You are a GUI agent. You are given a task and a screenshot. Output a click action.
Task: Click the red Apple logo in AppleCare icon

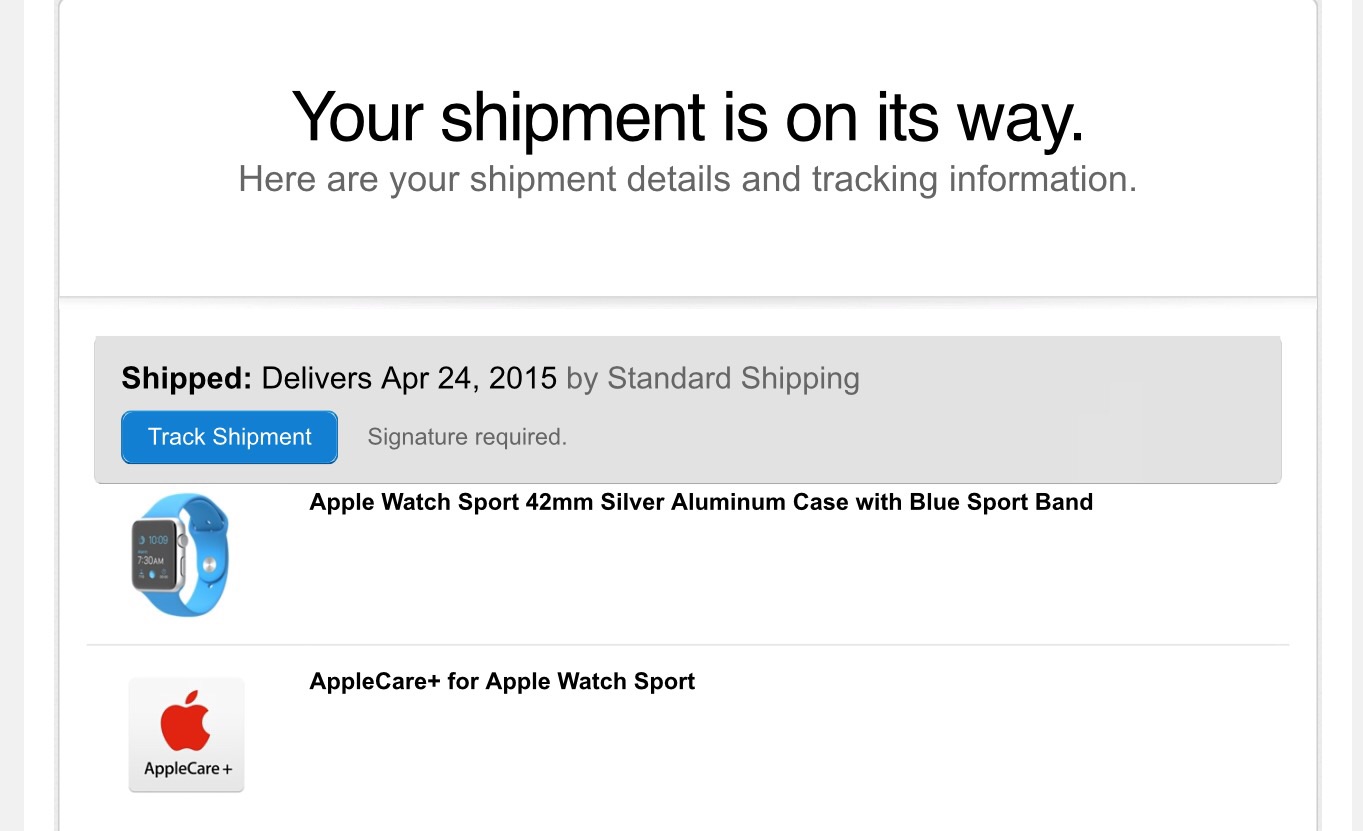186,721
